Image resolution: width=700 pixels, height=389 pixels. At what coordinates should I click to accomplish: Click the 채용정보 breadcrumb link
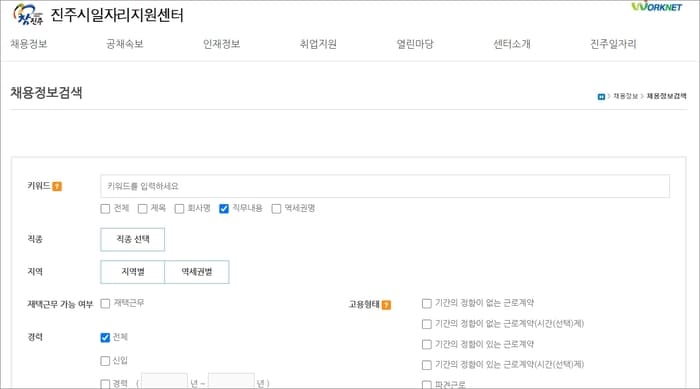(x=625, y=96)
